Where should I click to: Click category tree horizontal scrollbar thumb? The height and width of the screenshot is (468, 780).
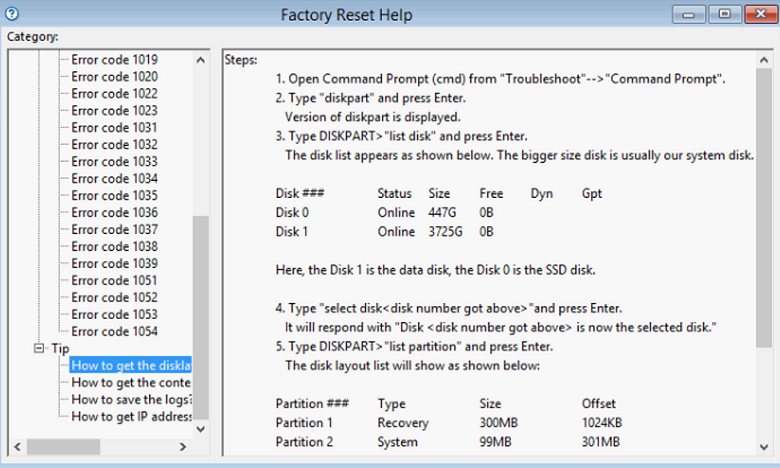tap(63, 446)
